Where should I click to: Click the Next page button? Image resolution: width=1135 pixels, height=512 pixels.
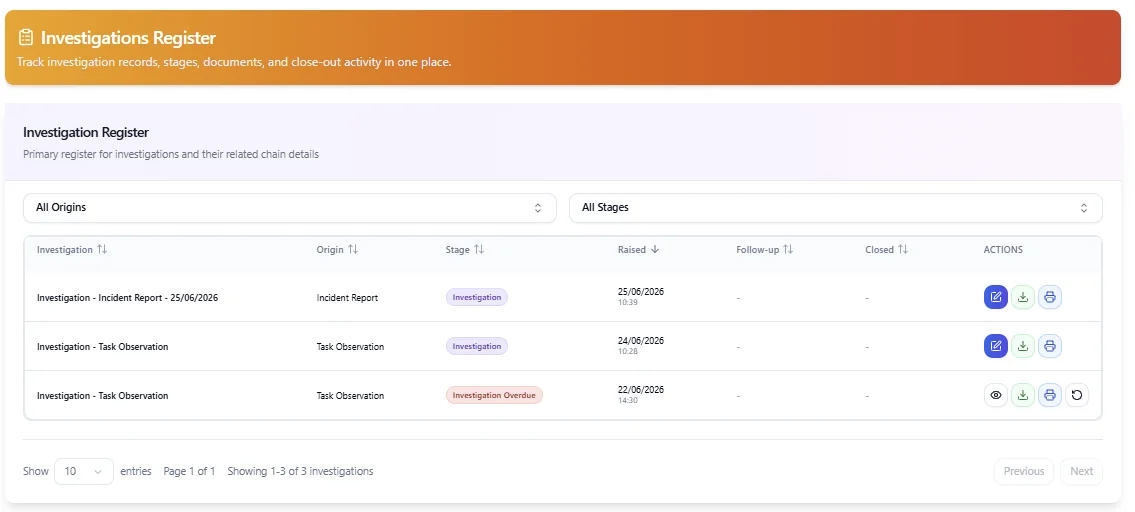(x=1081, y=471)
